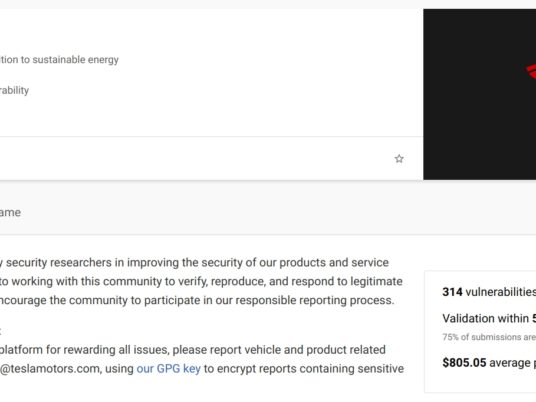
Task: Select the 314 vulnerabilities statistic
Action: 489,292
